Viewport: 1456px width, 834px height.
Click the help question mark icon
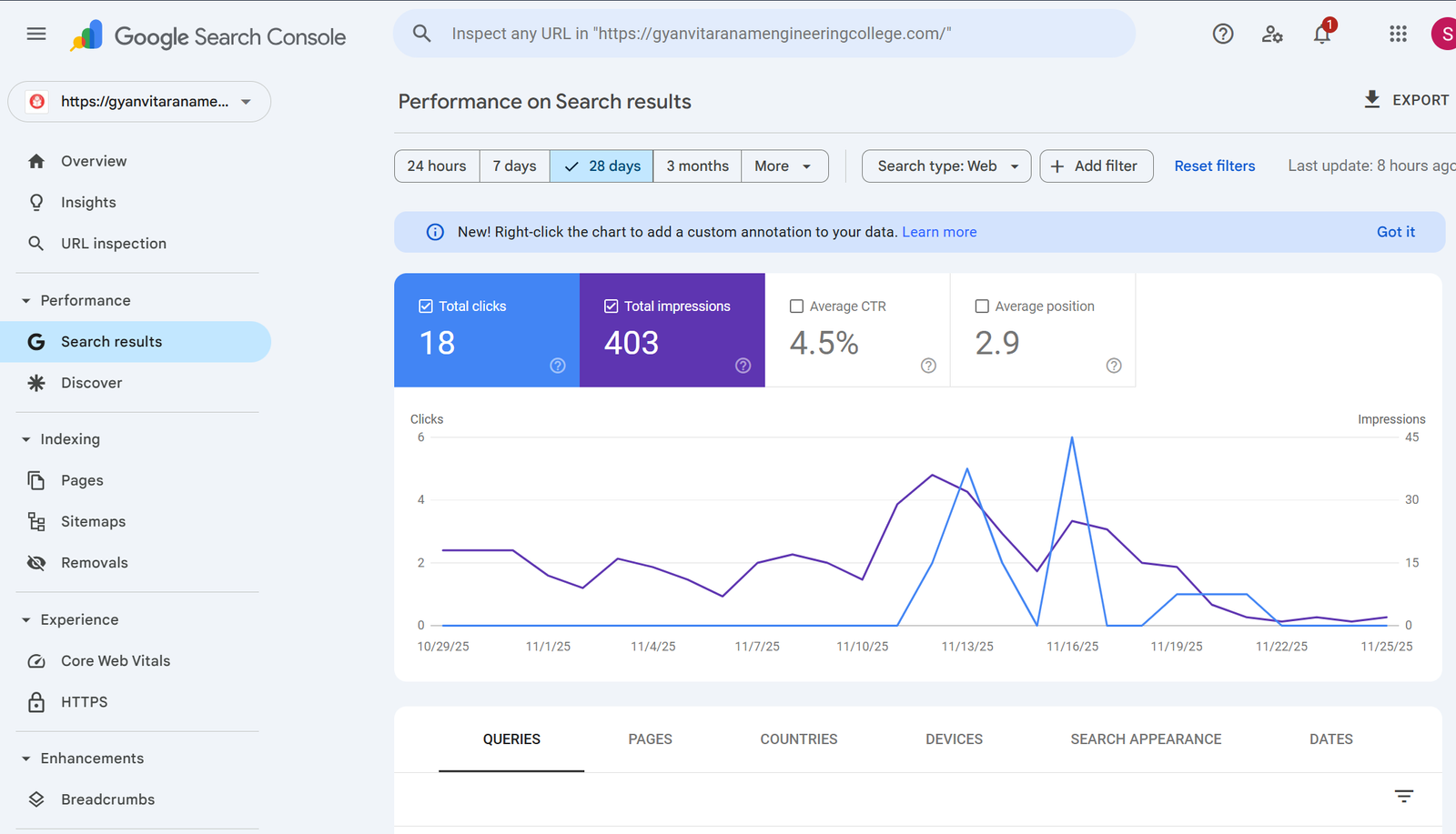click(x=1223, y=35)
